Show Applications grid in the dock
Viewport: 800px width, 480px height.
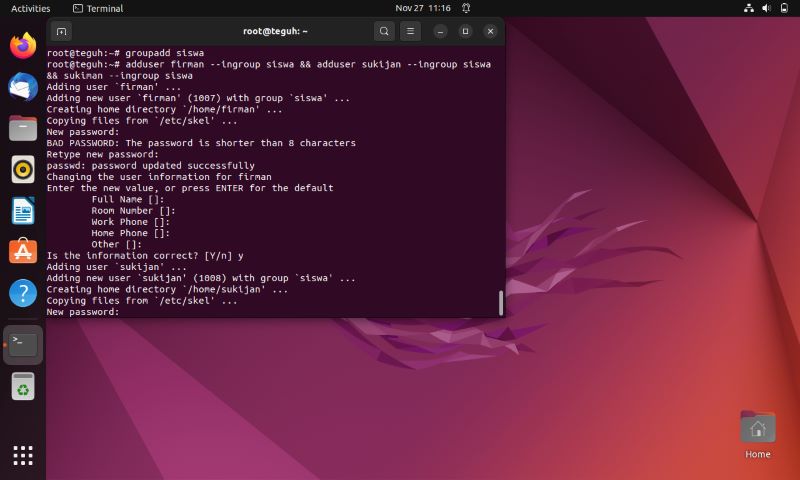coord(23,455)
